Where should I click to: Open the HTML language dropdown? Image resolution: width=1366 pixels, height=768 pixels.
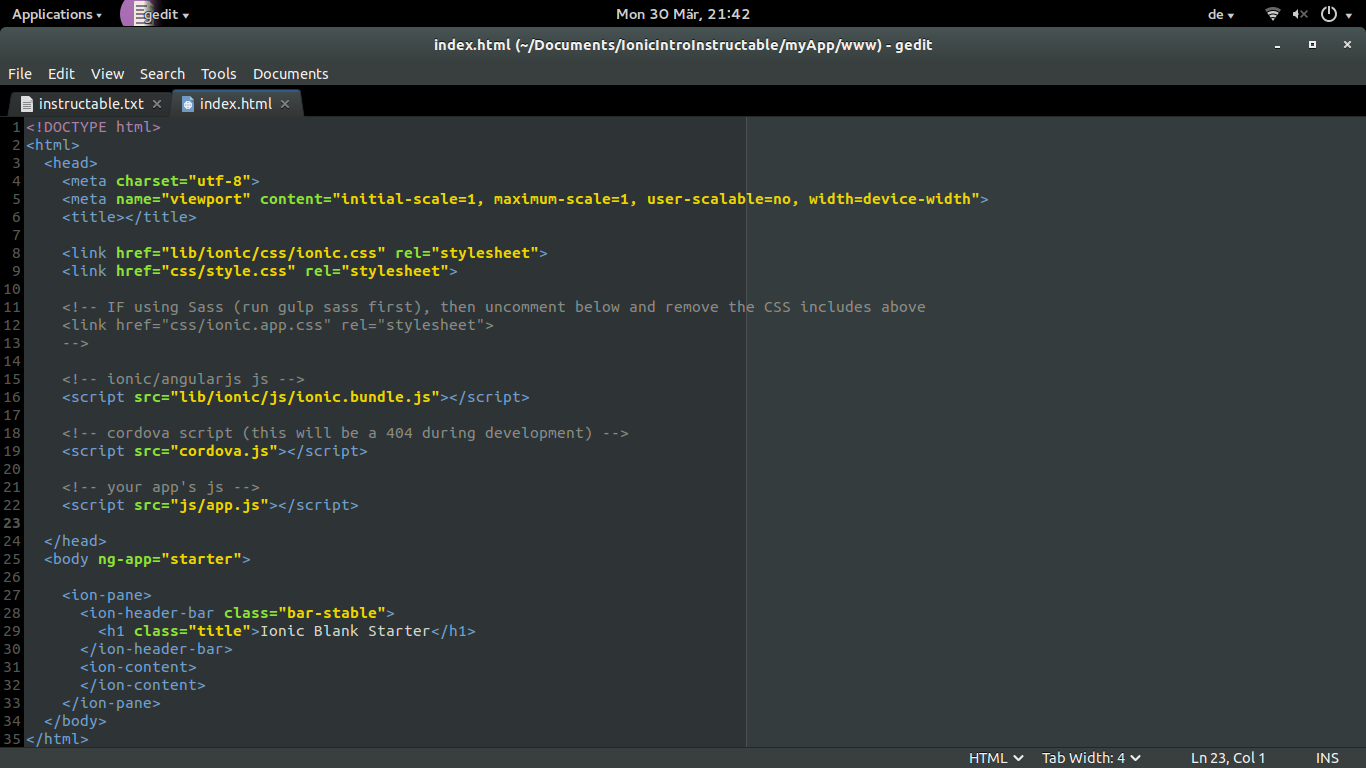pyautogui.click(x=996, y=758)
